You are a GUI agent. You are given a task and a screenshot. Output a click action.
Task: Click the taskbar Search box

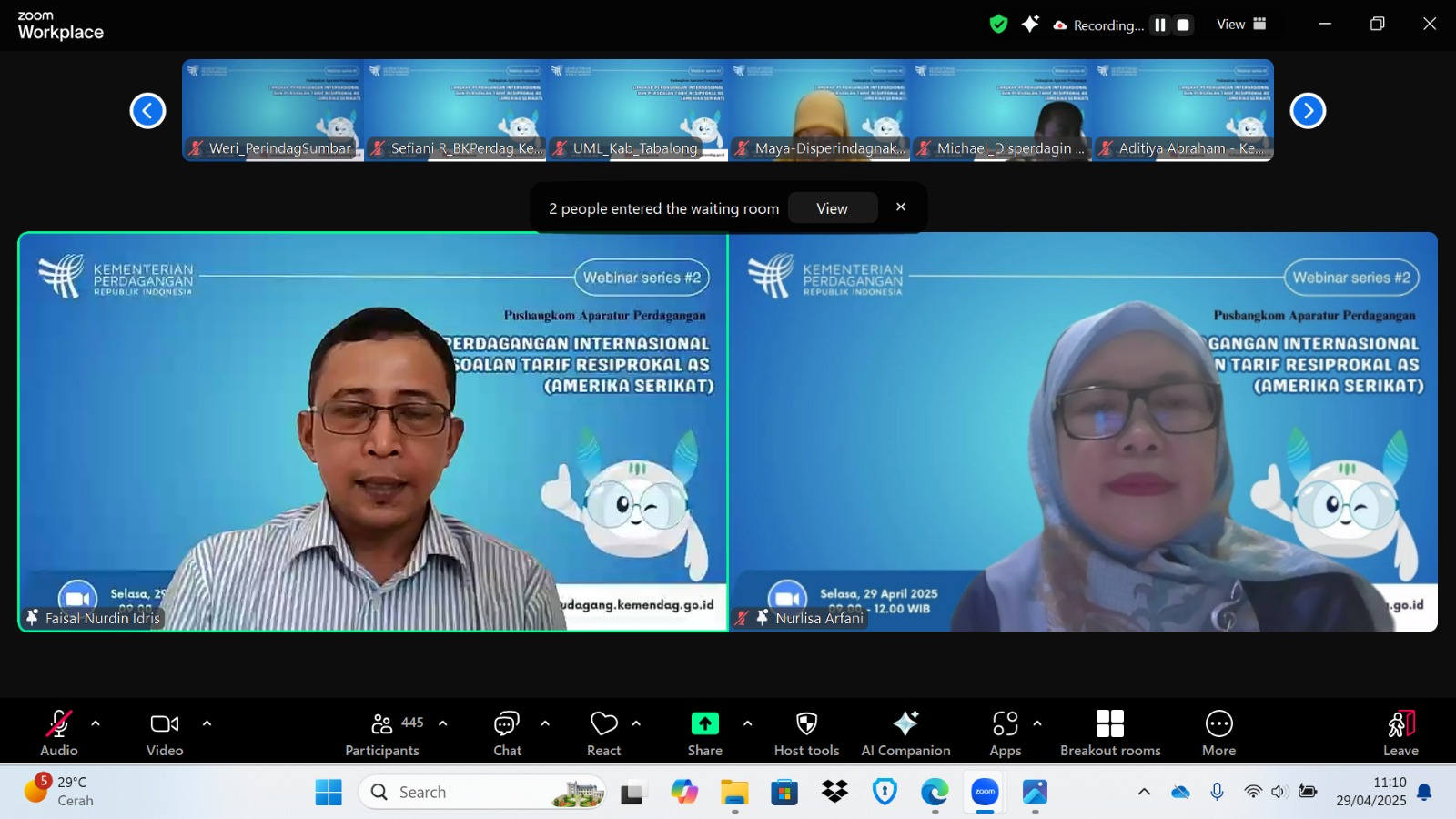[x=482, y=793]
